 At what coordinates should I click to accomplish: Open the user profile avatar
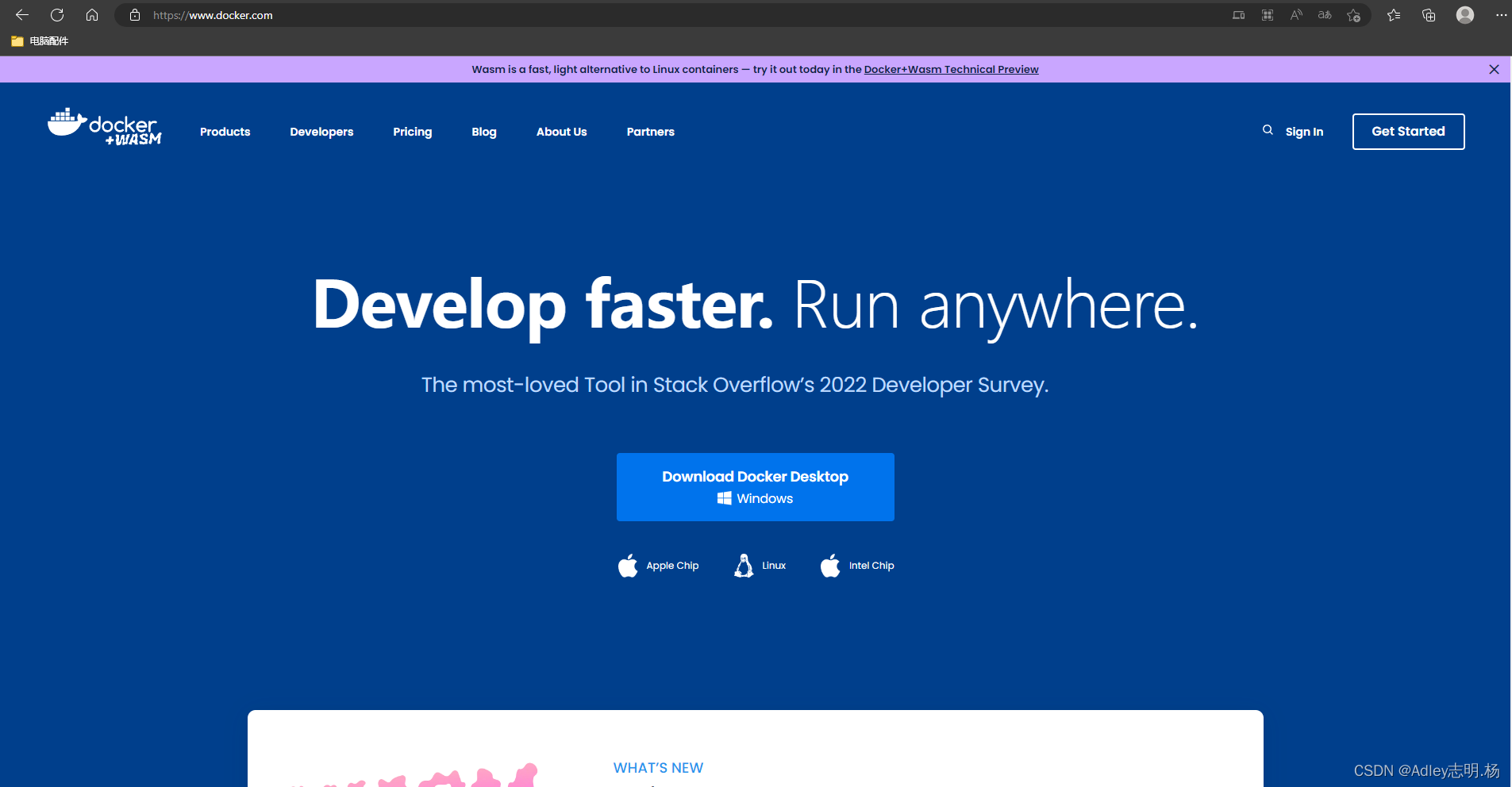[1465, 15]
